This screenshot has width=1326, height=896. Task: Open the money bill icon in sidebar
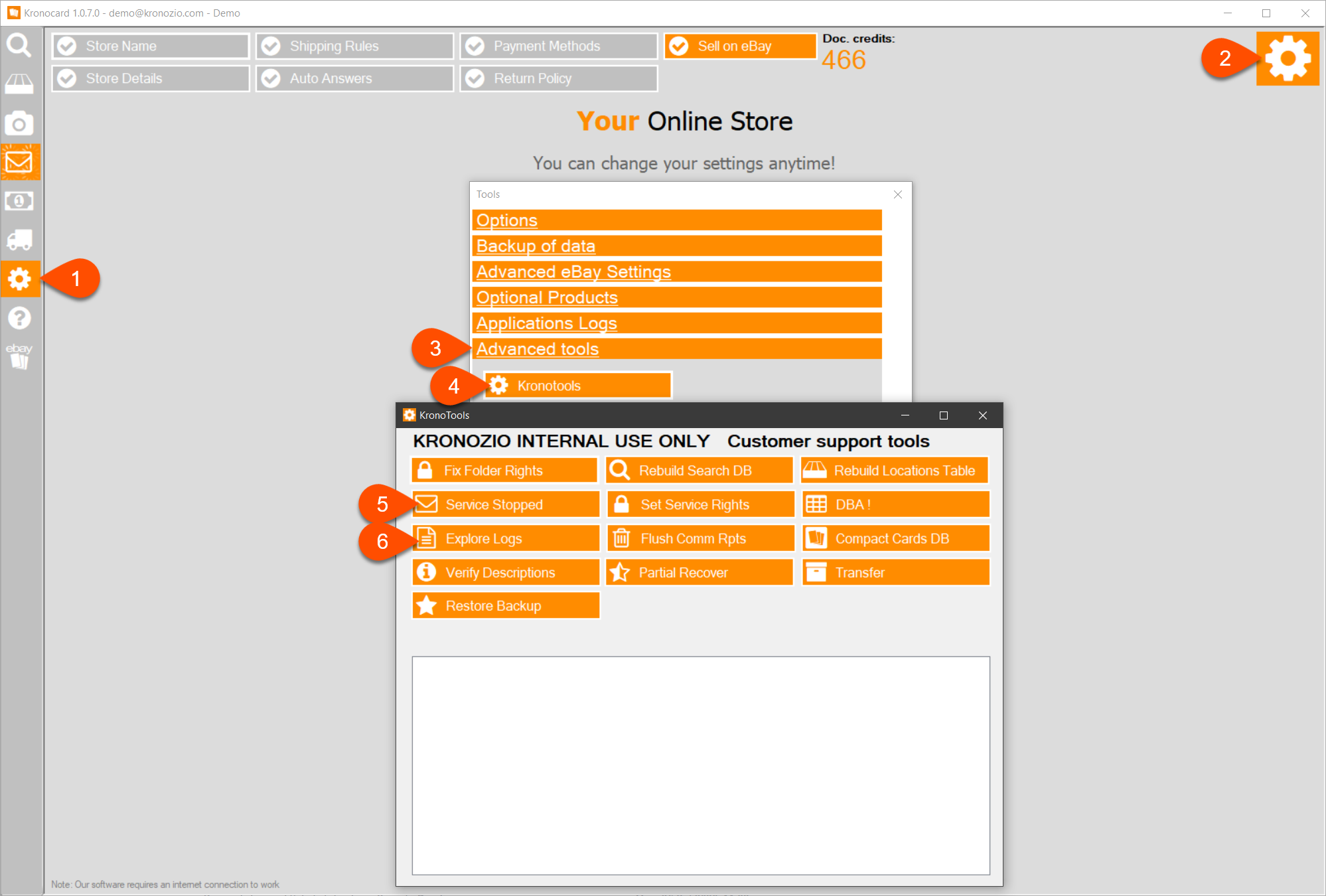point(19,200)
